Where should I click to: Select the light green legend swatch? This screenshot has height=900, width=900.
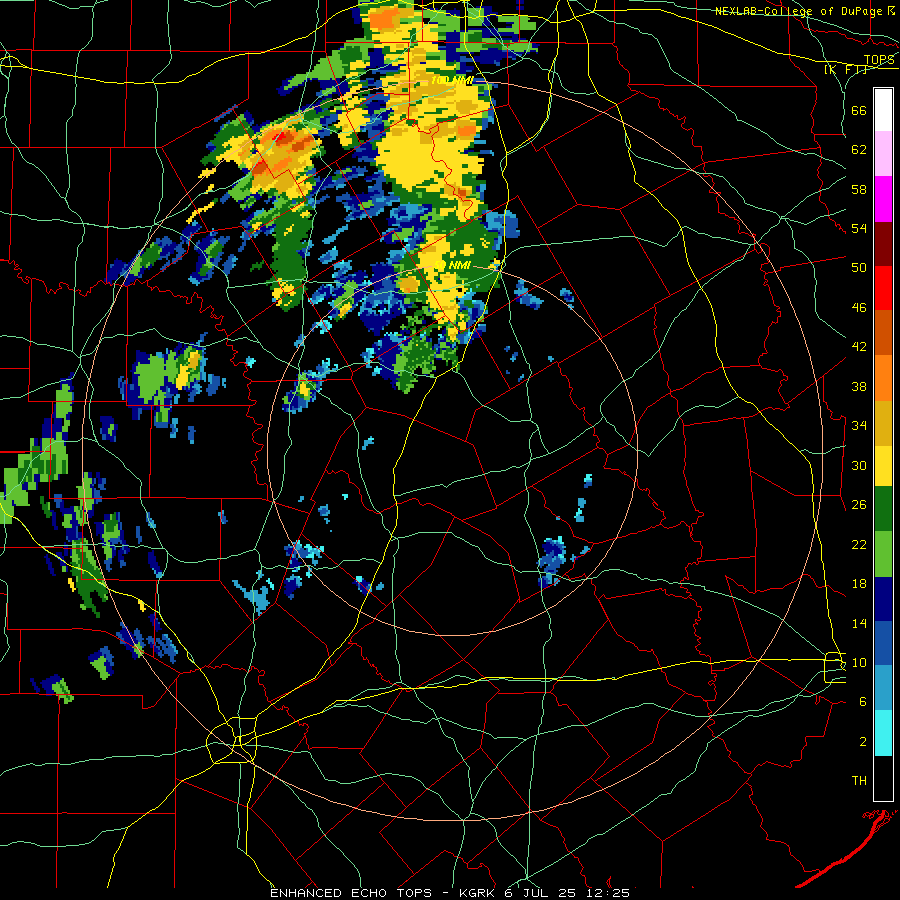(x=883, y=554)
